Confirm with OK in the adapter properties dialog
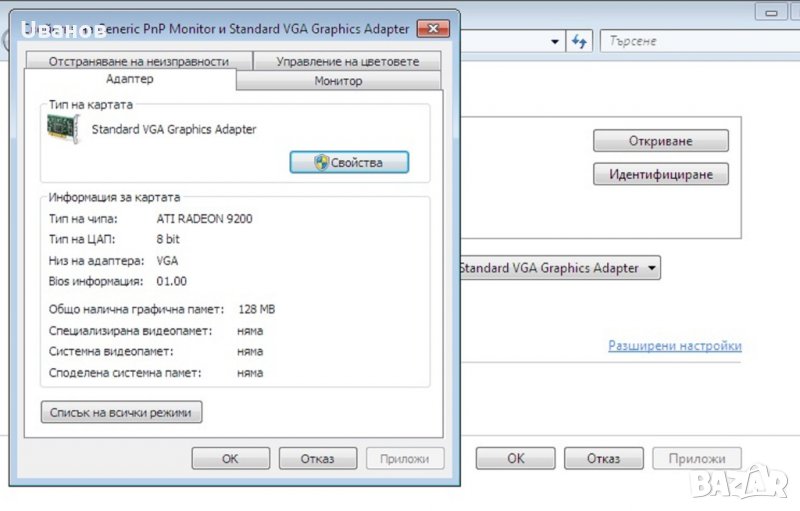800x511 pixels. [x=230, y=459]
